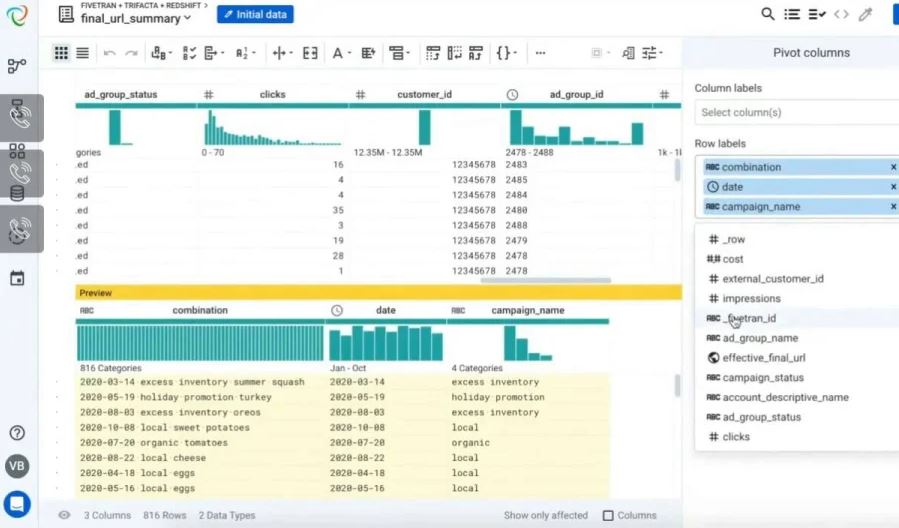The image size is (899, 528).
Task: Switch to column list view
Action: tap(83, 53)
